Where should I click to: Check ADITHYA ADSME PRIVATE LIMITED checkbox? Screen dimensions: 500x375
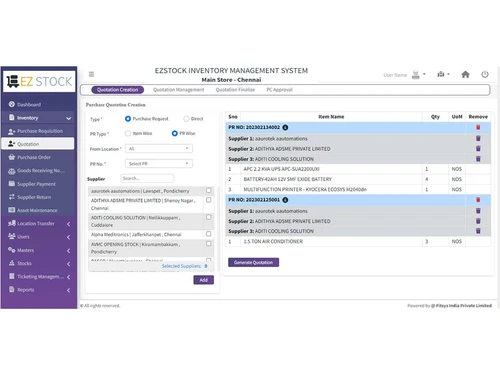coord(209,200)
